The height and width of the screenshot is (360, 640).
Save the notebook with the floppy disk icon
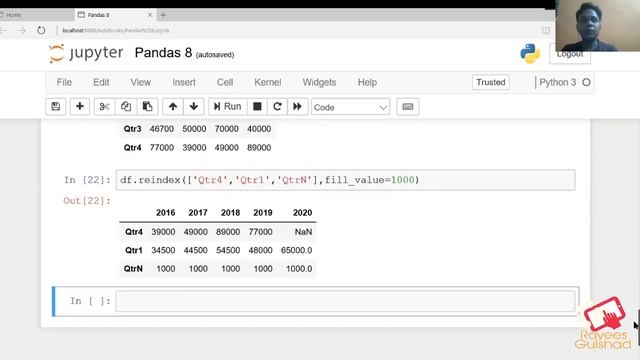(56, 107)
